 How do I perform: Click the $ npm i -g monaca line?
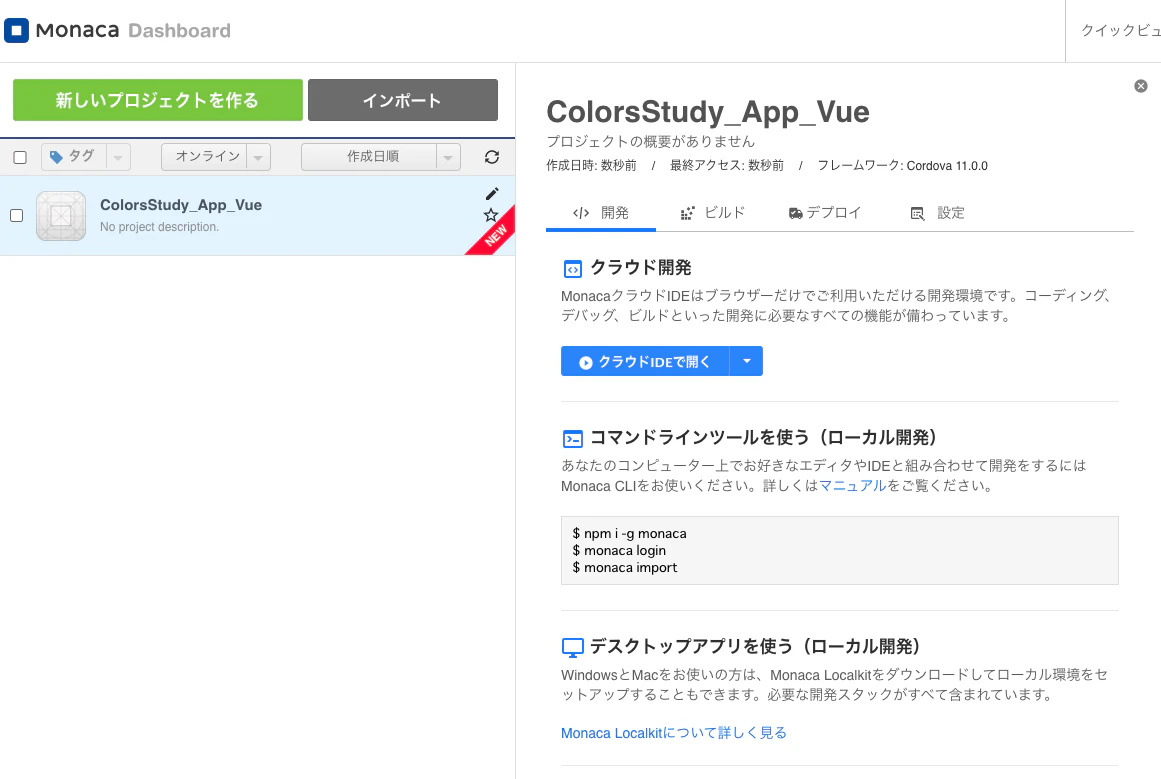pyautogui.click(x=629, y=534)
